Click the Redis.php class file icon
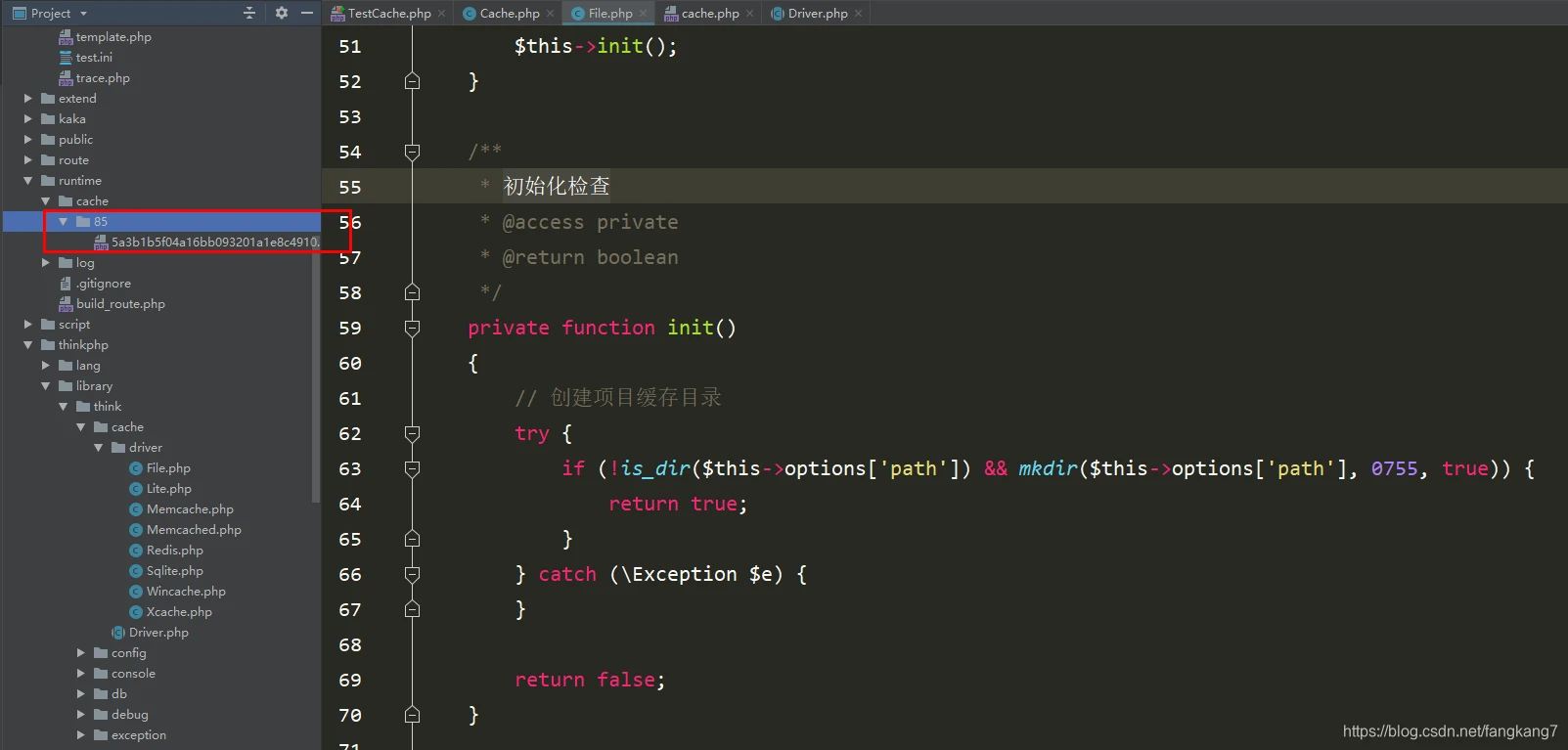The image size is (1568, 750). click(x=136, y=551)
